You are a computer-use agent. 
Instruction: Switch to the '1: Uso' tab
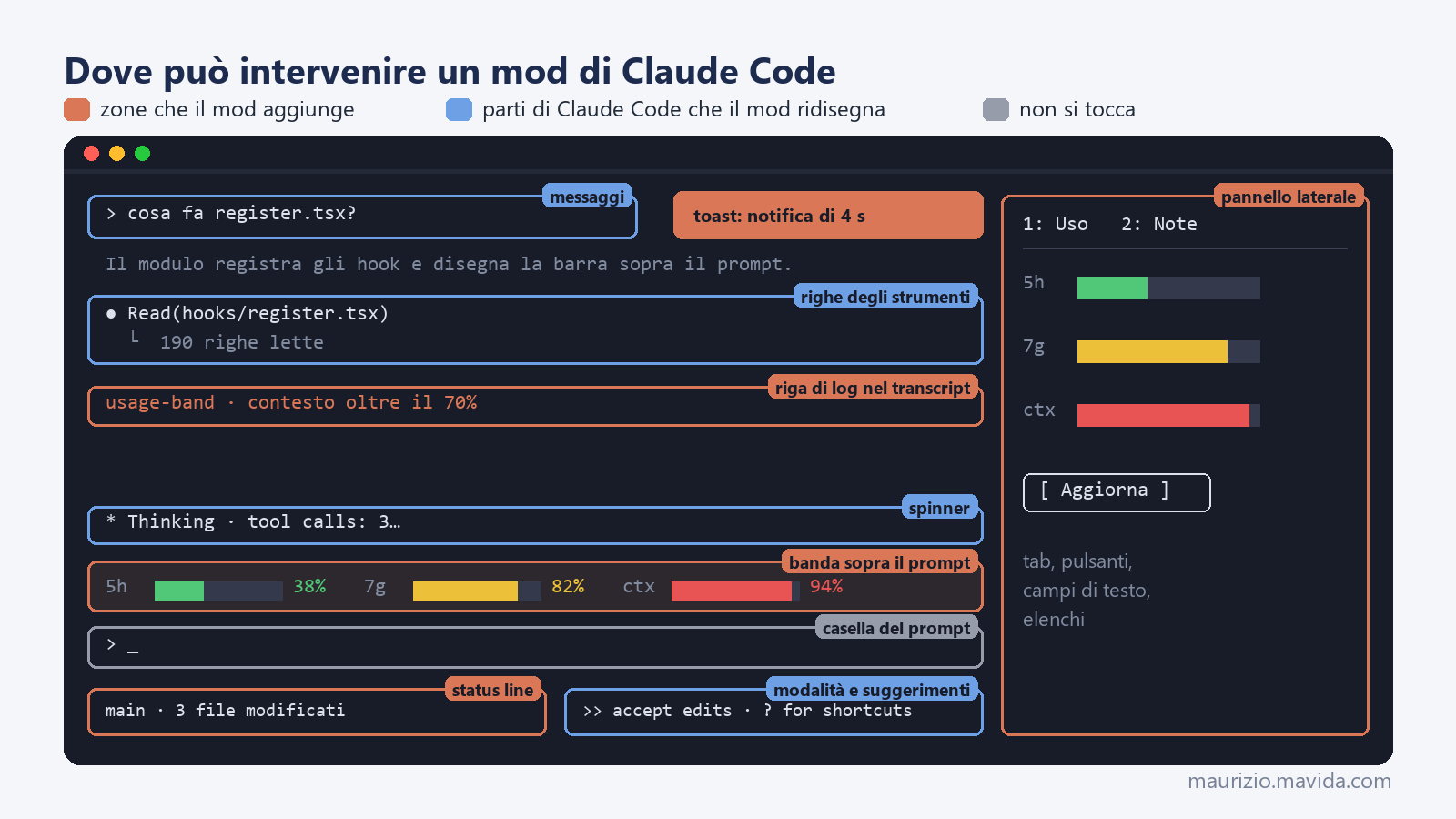coord(1055,224)
